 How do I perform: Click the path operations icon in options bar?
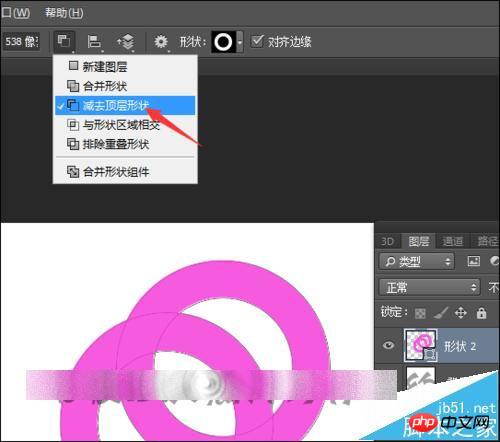[64, 41]
